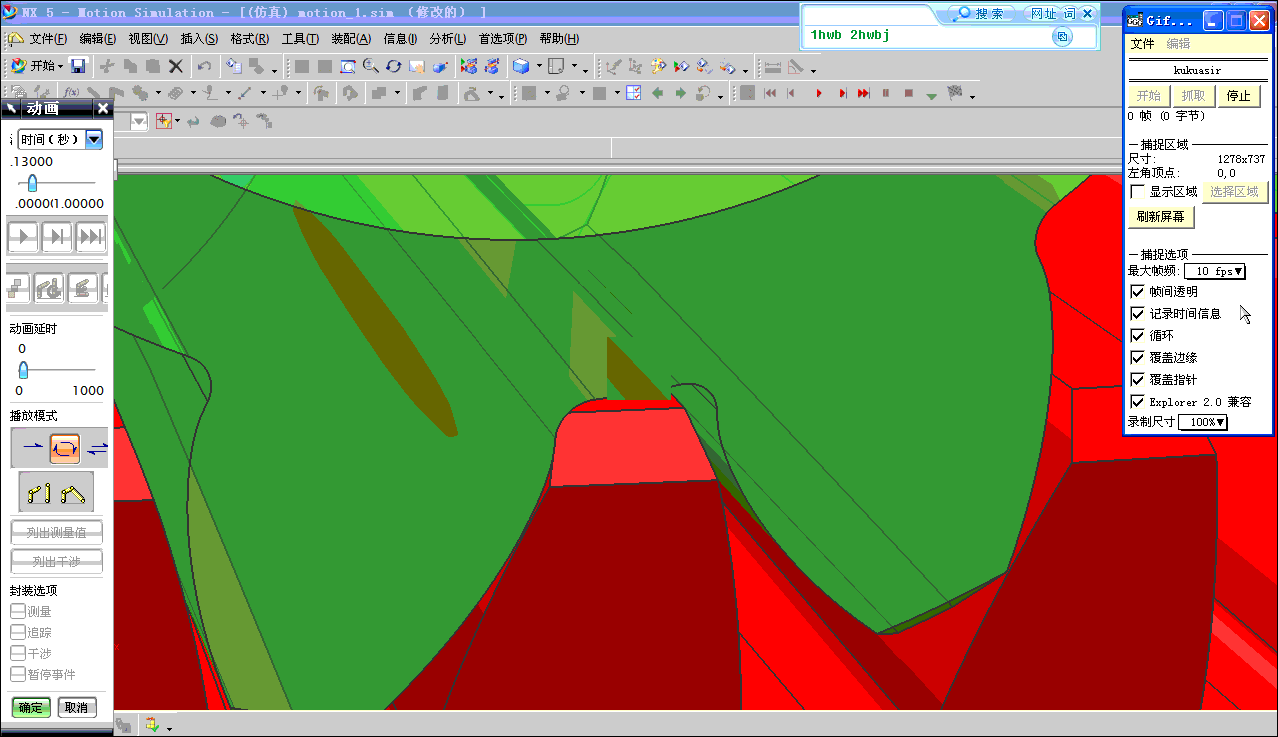This screenshot has height=737, width=1278.
Task: Select the Pan hand tool
Action: point(416,66)
